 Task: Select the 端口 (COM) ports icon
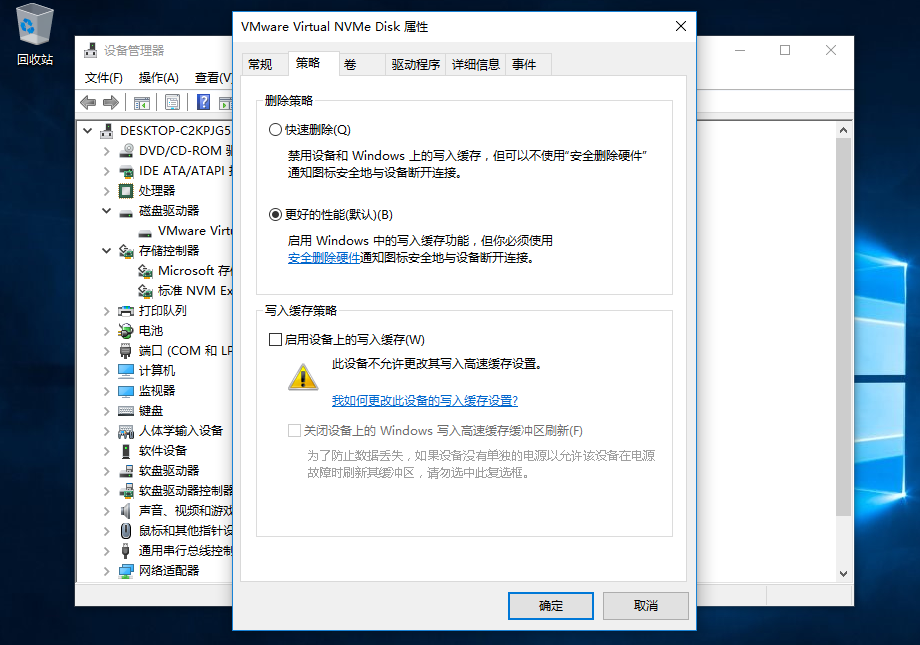tap(126, 351)
